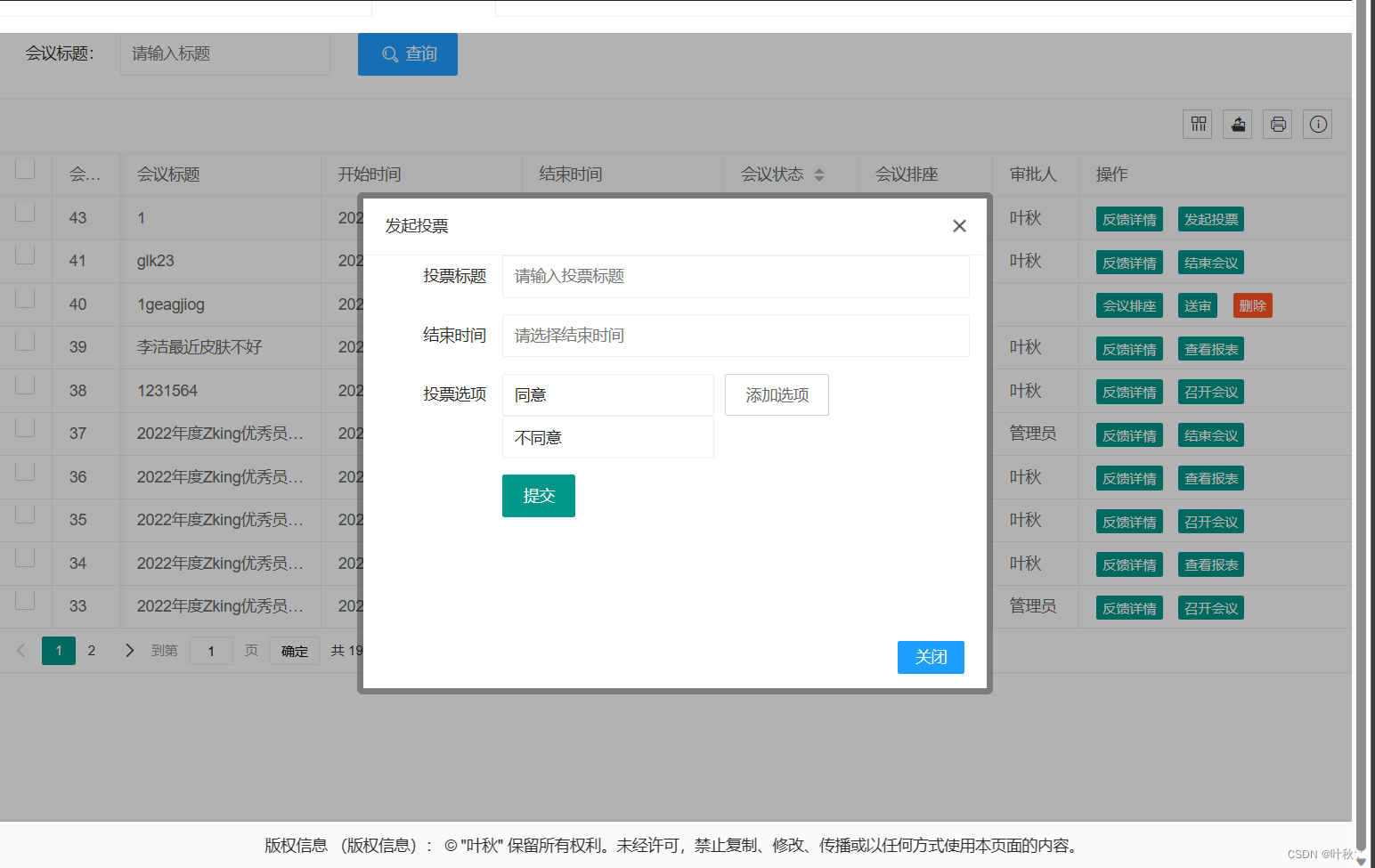Click 结束会议 for meeting 37
Screen dimensions: 1375x868
1211,435
